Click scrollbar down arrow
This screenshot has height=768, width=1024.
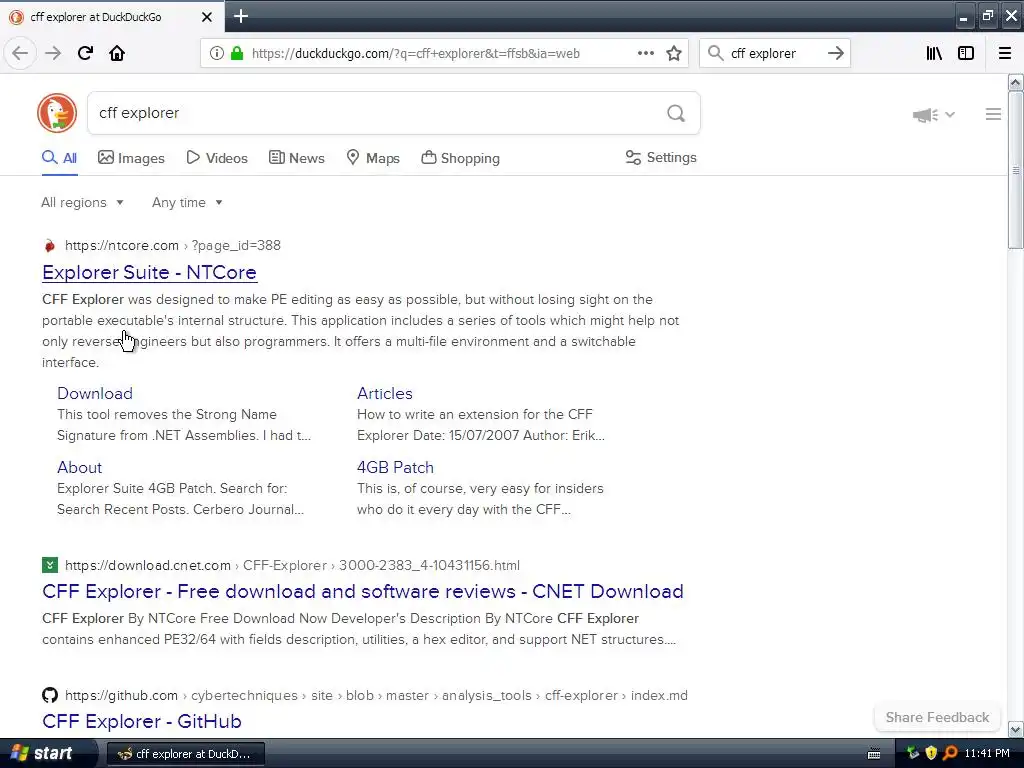tap(1015, 729)
